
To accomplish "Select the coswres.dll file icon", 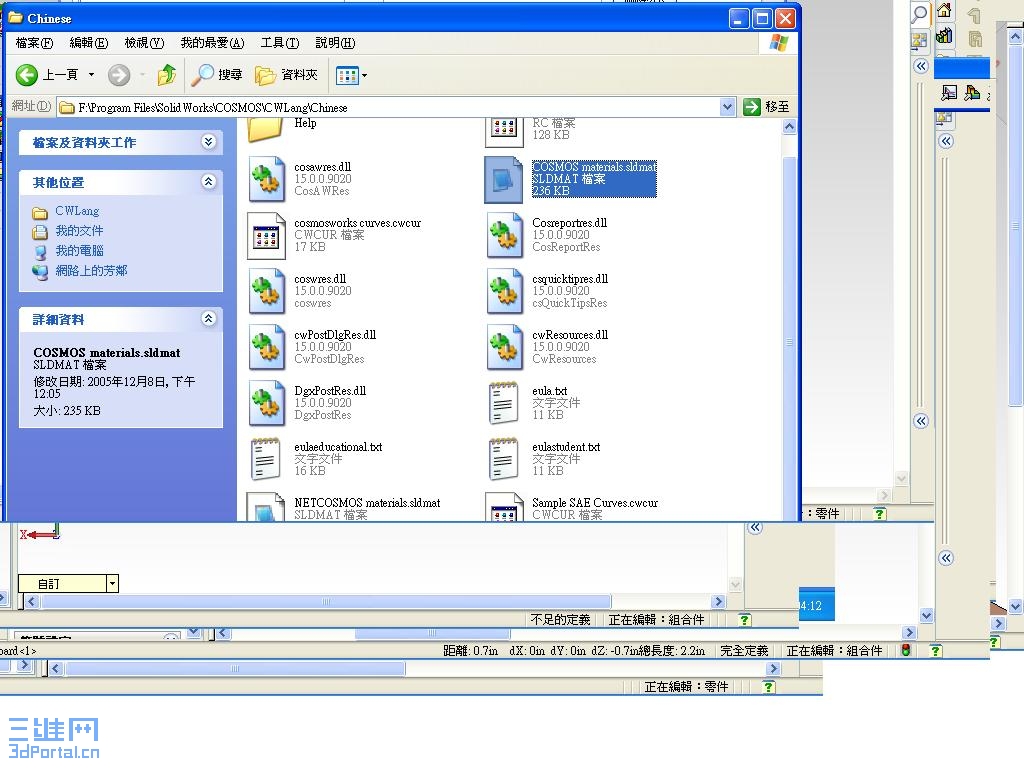I will (267, 291).
